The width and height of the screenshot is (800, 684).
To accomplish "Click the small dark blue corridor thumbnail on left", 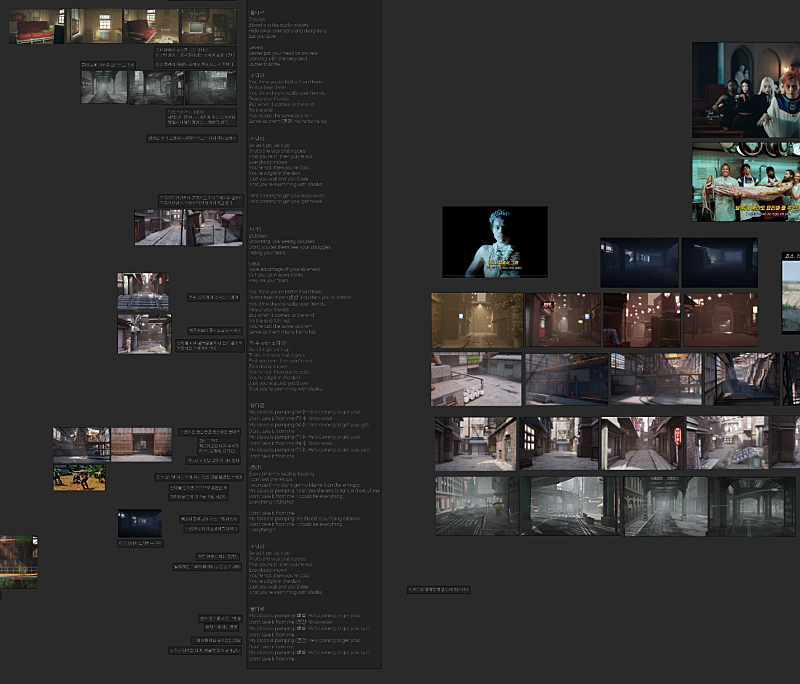I will click(x=139, y=523).
